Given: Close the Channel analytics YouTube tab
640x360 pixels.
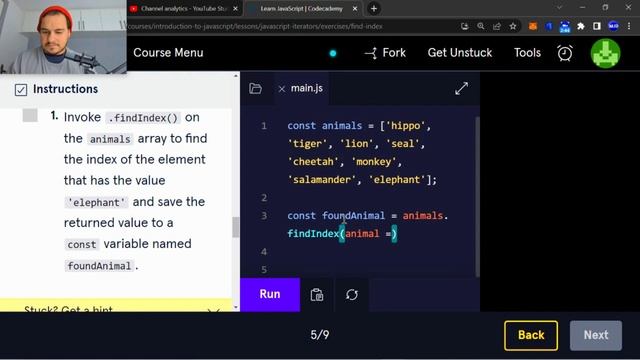Looking at the screenshot, I should pos(236,9).
